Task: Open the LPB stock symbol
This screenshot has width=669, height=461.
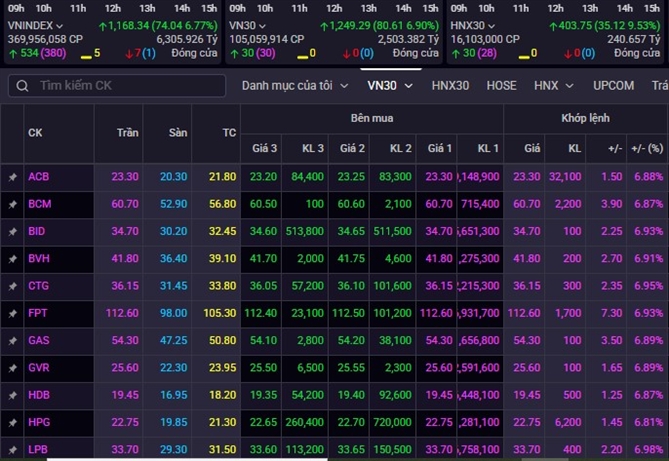Action: click(38, 449)
